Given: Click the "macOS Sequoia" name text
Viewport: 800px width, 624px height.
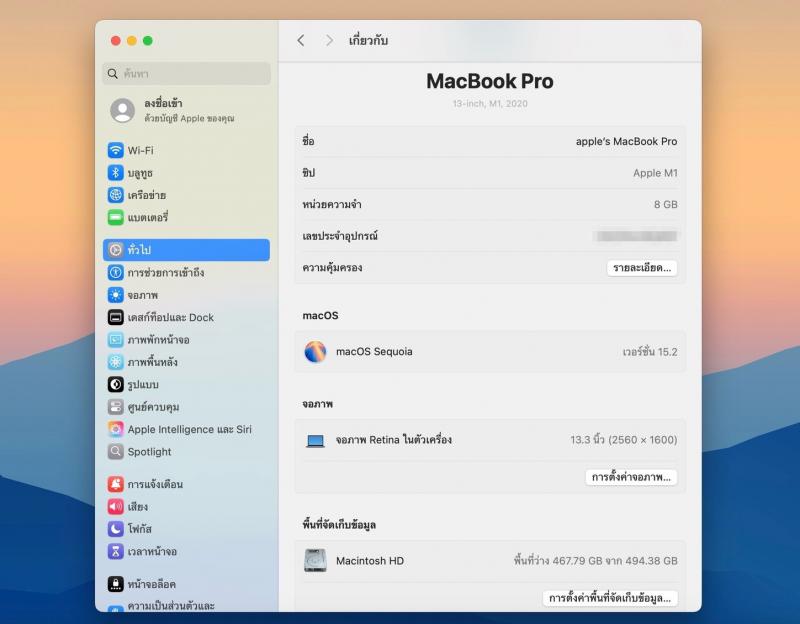Looking at the screenshot, I should pyautogui.click(x=374, y=352).
